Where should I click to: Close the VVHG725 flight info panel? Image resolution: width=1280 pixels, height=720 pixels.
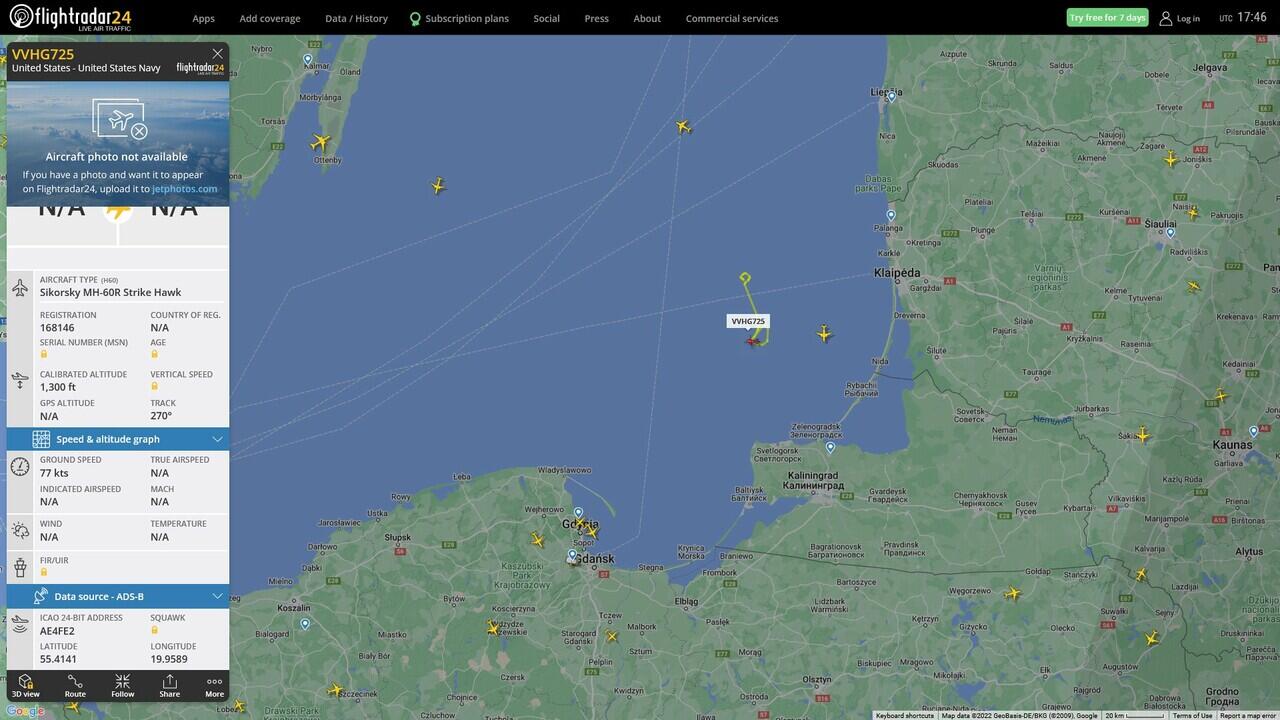pyautogui.click(x=217, y=54)
